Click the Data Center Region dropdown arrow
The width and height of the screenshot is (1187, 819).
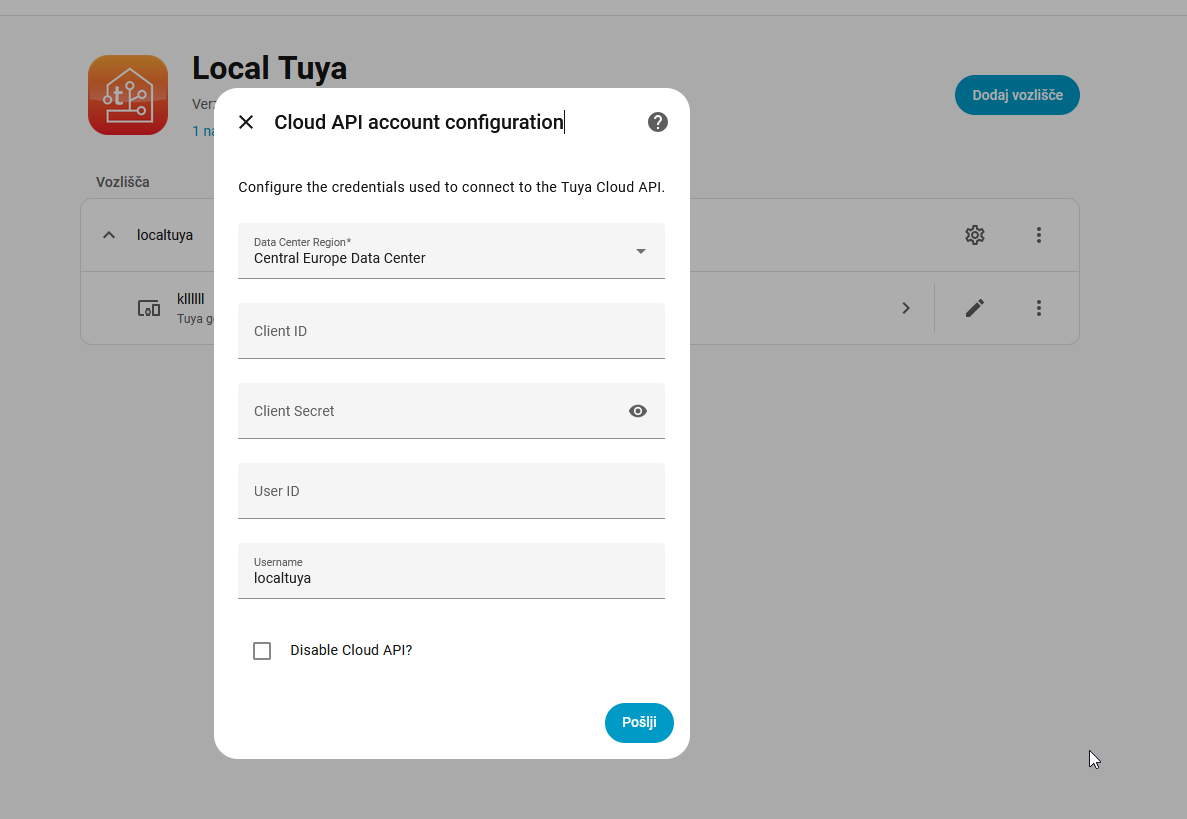(640, 251)
